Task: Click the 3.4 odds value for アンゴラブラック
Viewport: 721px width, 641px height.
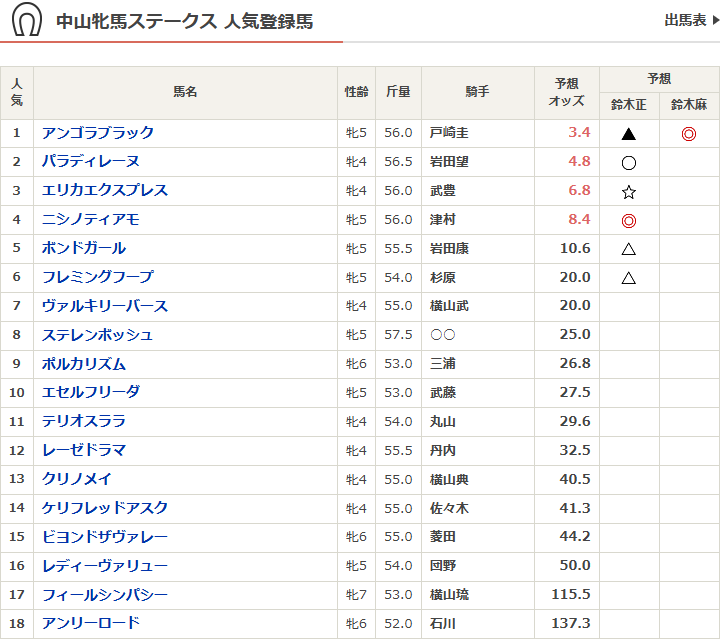Action: point(579,133)
